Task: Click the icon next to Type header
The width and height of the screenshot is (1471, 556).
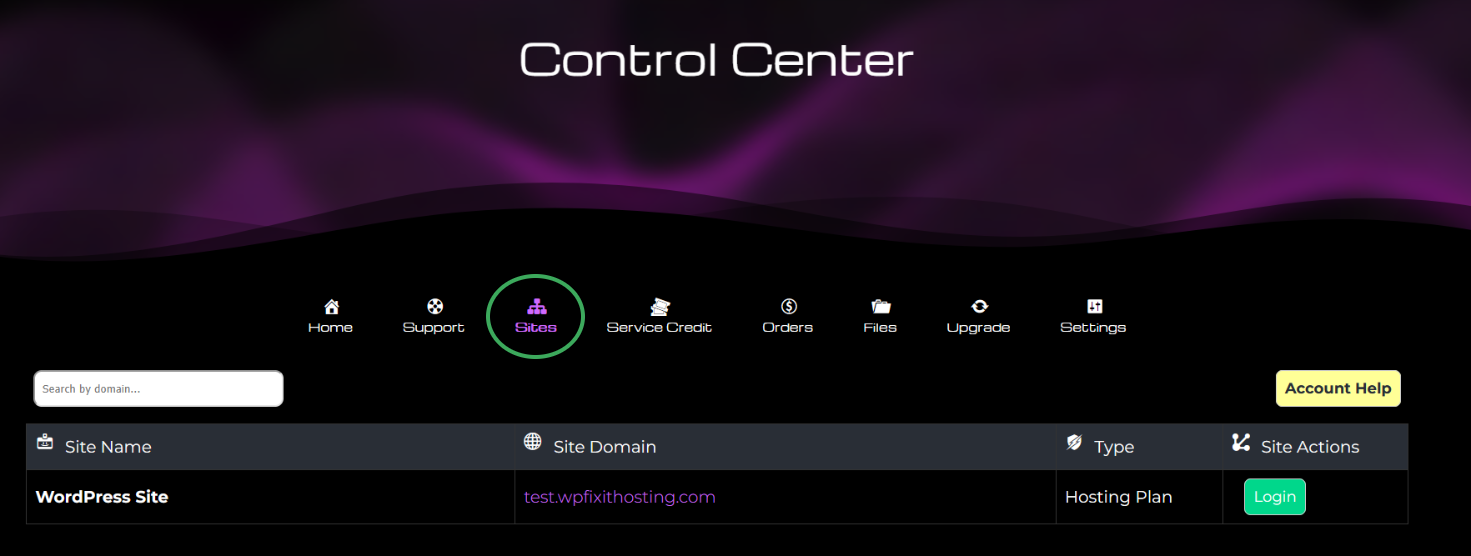Action: (1074, 441)
